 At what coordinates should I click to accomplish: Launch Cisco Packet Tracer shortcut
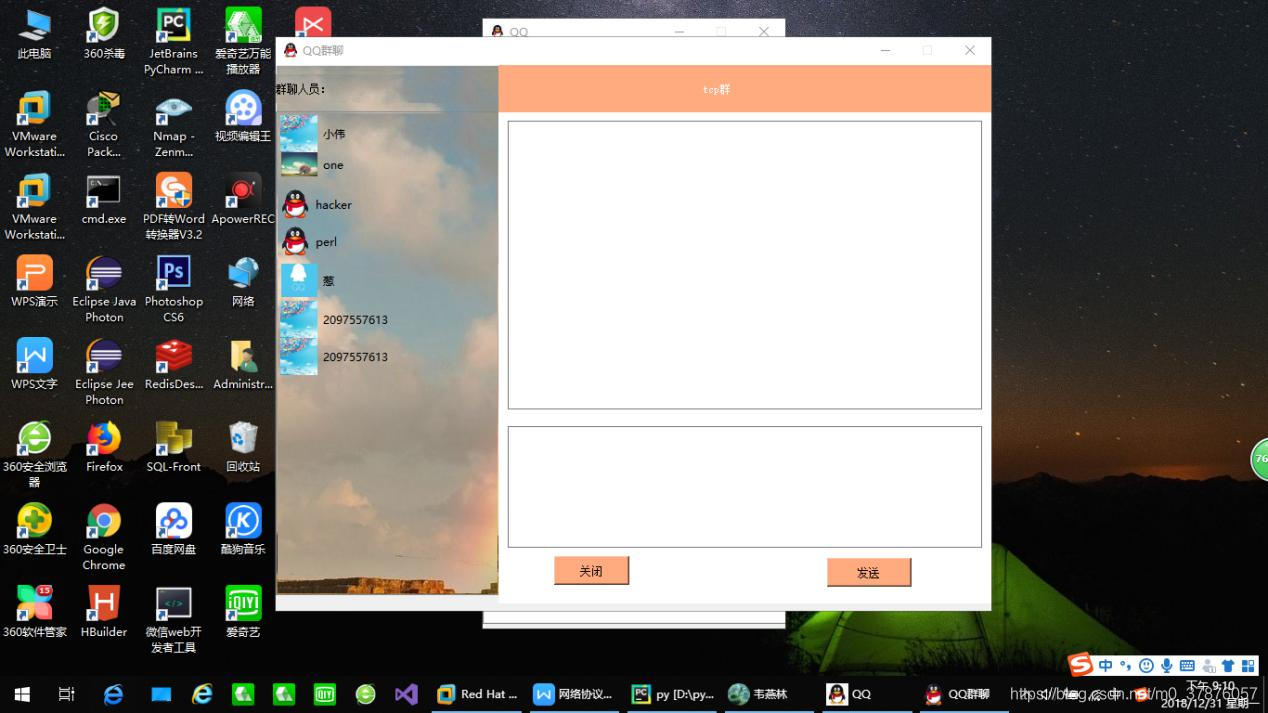tap(103, 124)
